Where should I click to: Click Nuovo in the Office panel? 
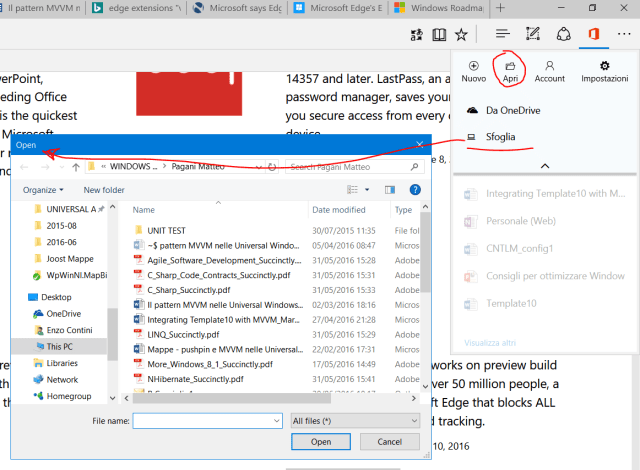pyautogui.click(x=473, y=71)
